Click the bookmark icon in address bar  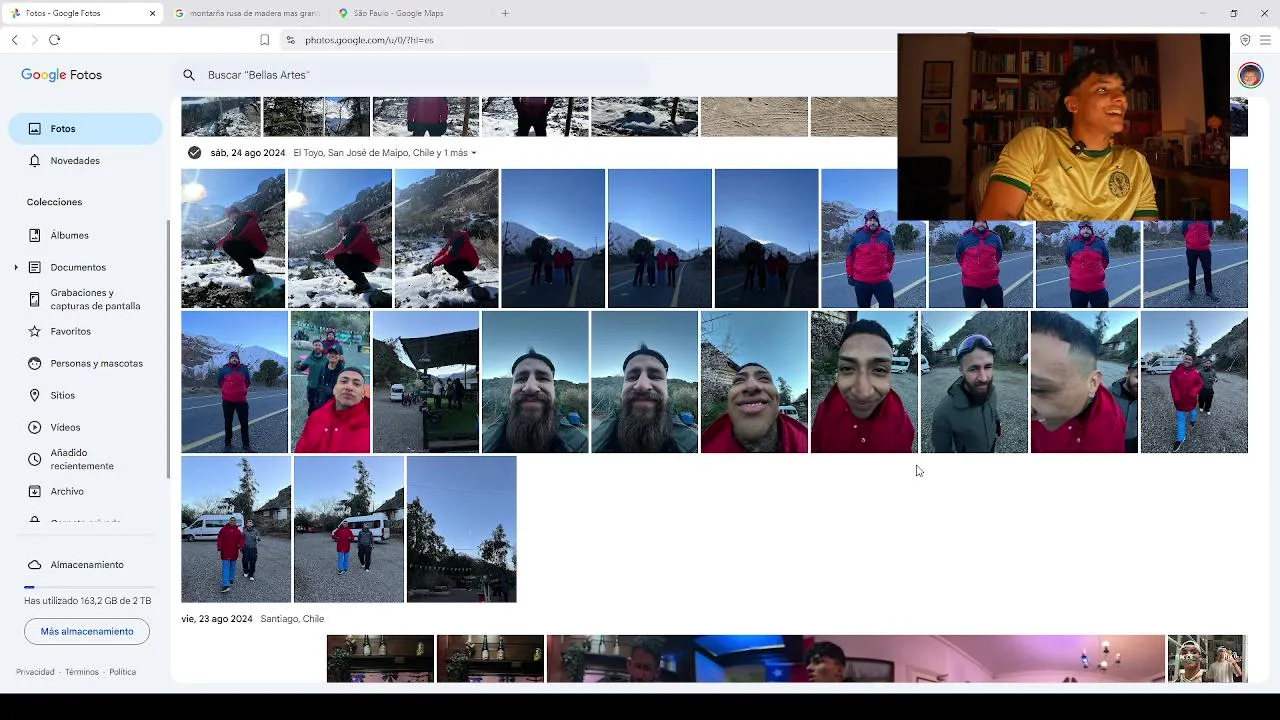point(264,40)
